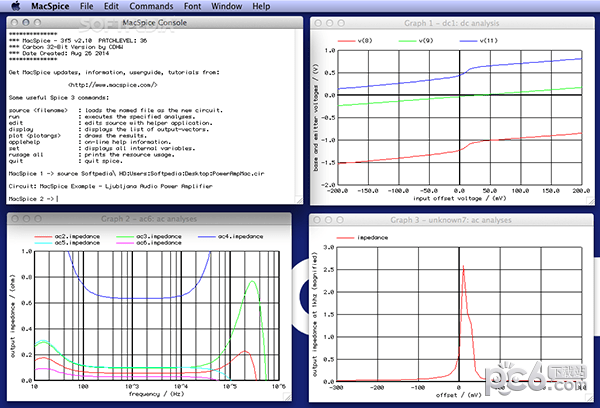Click the 'input offset voltage / (mV)' axis label
The width and height of the screenshot is (600, 408).
point(459,198)
